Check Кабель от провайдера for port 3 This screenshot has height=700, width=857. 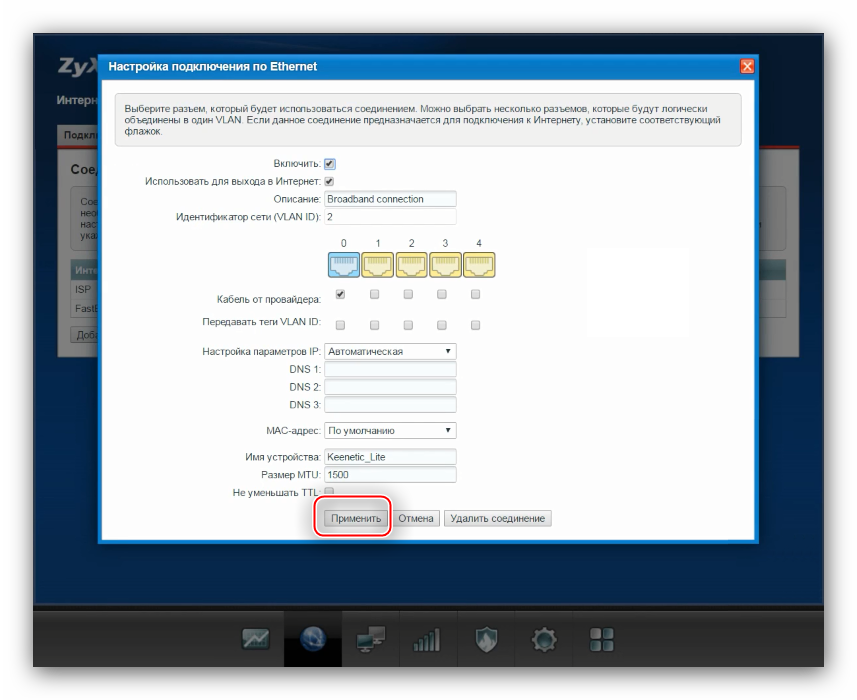(442, 295)
